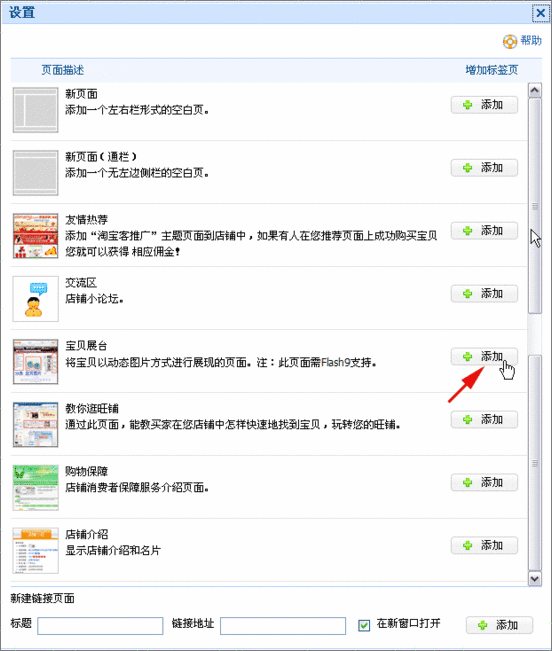This screenshot has width=552, height=651.
Task: Select the 新页面（通栏）layout thumbnail
Action: (x=35, y=173)
